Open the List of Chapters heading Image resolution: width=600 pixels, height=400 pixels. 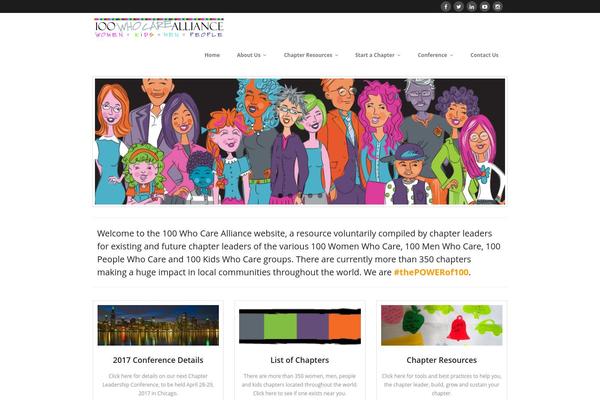(x=300, y=360)
